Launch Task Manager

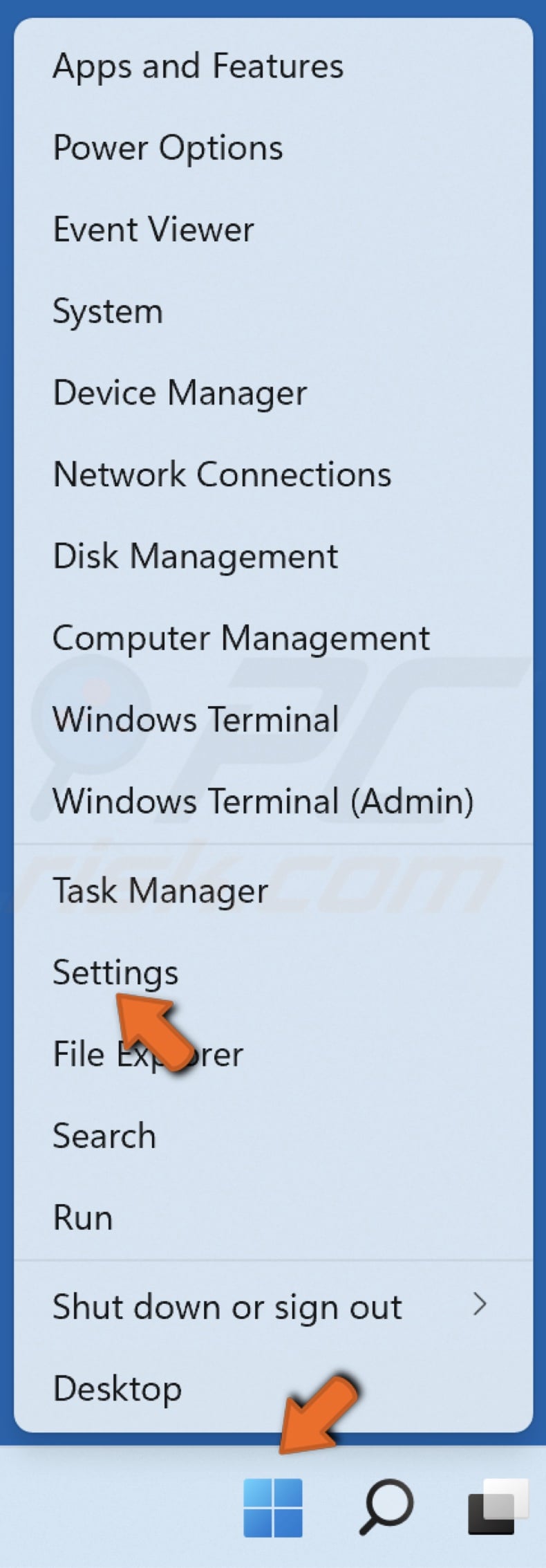160,891
